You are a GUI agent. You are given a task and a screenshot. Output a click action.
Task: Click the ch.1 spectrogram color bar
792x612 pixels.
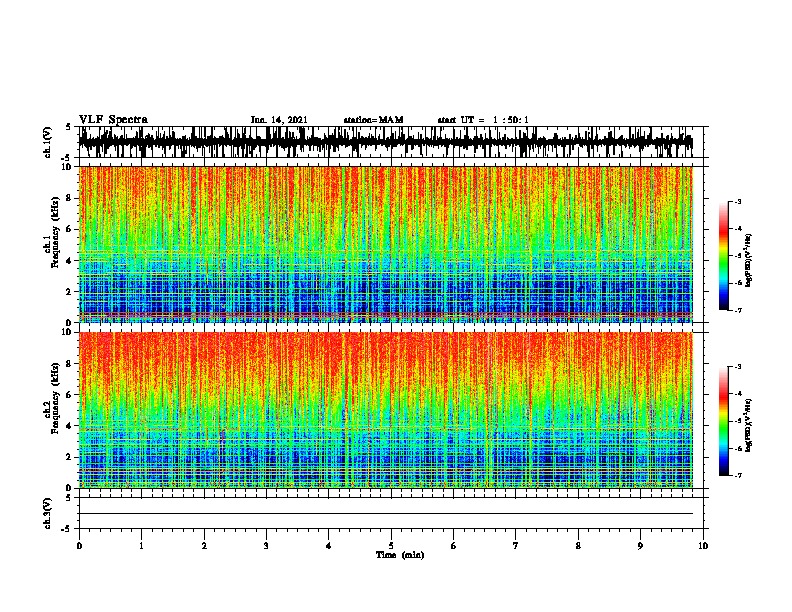(x=723, y=256)
